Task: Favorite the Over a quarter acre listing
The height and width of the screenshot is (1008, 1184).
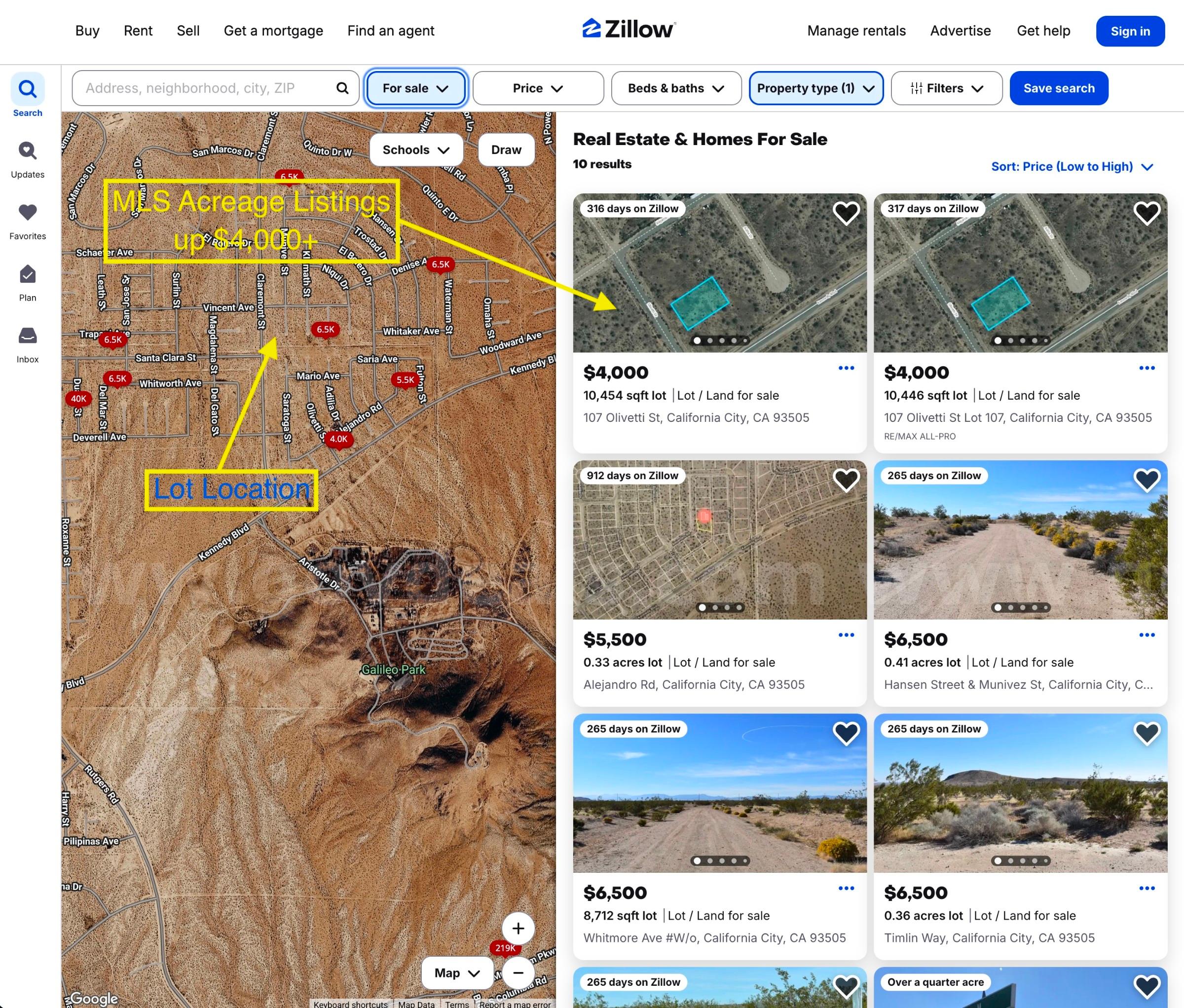Action: (1147, 987)
